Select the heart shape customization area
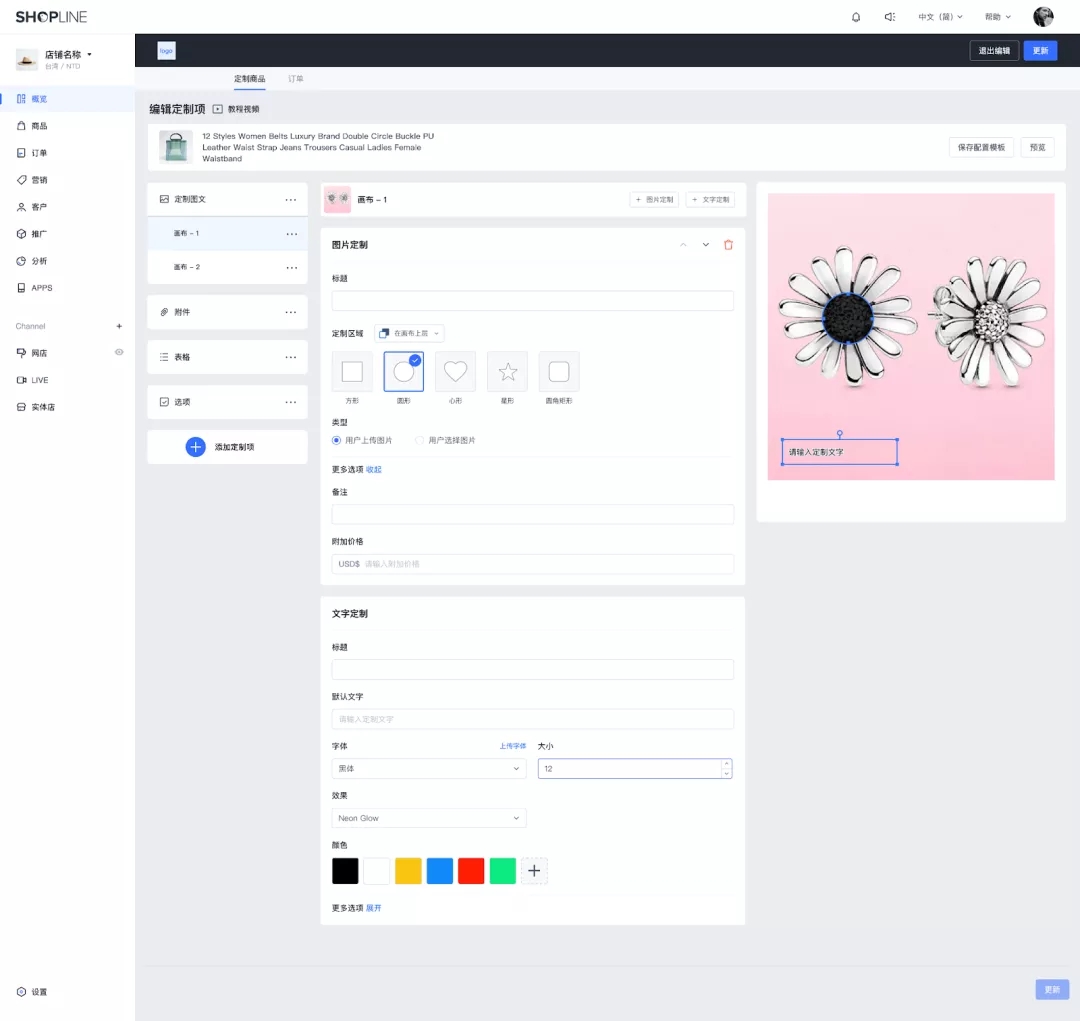The image size is (1080, 1021). (x=455, y=372)
